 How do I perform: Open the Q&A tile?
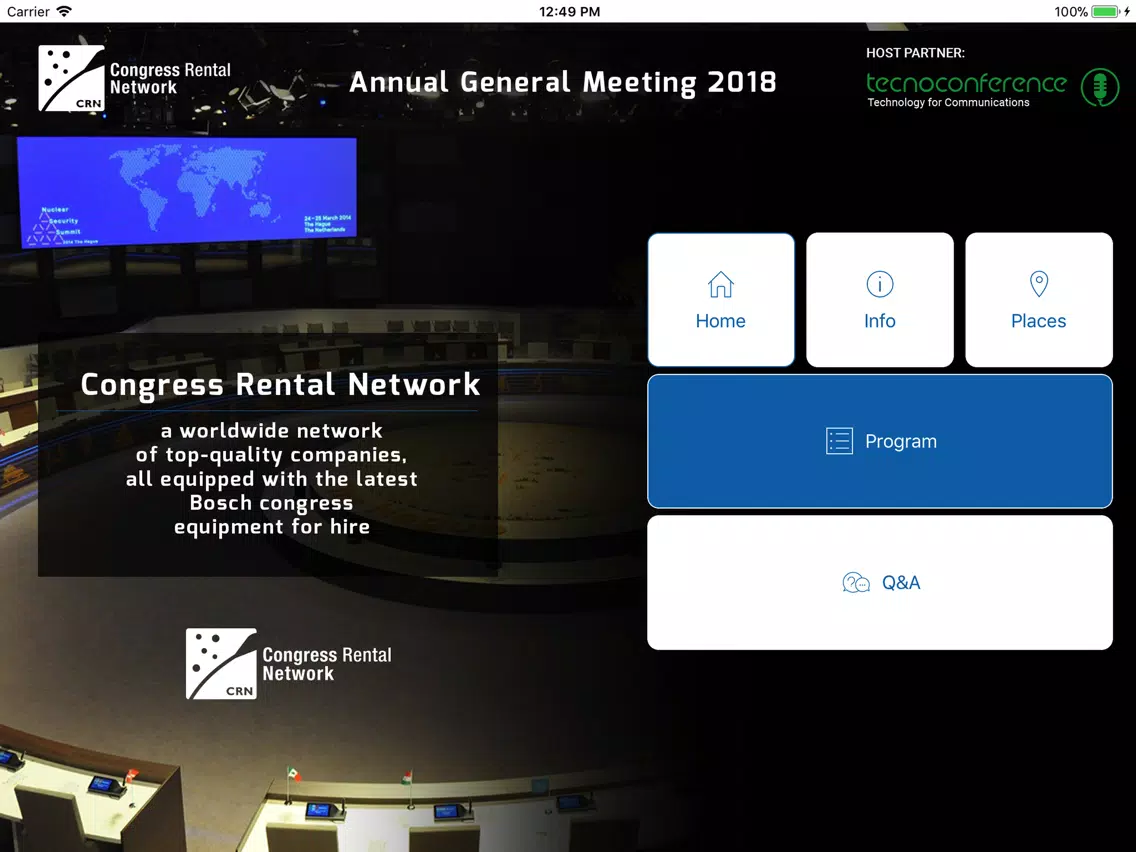(880, 582)
